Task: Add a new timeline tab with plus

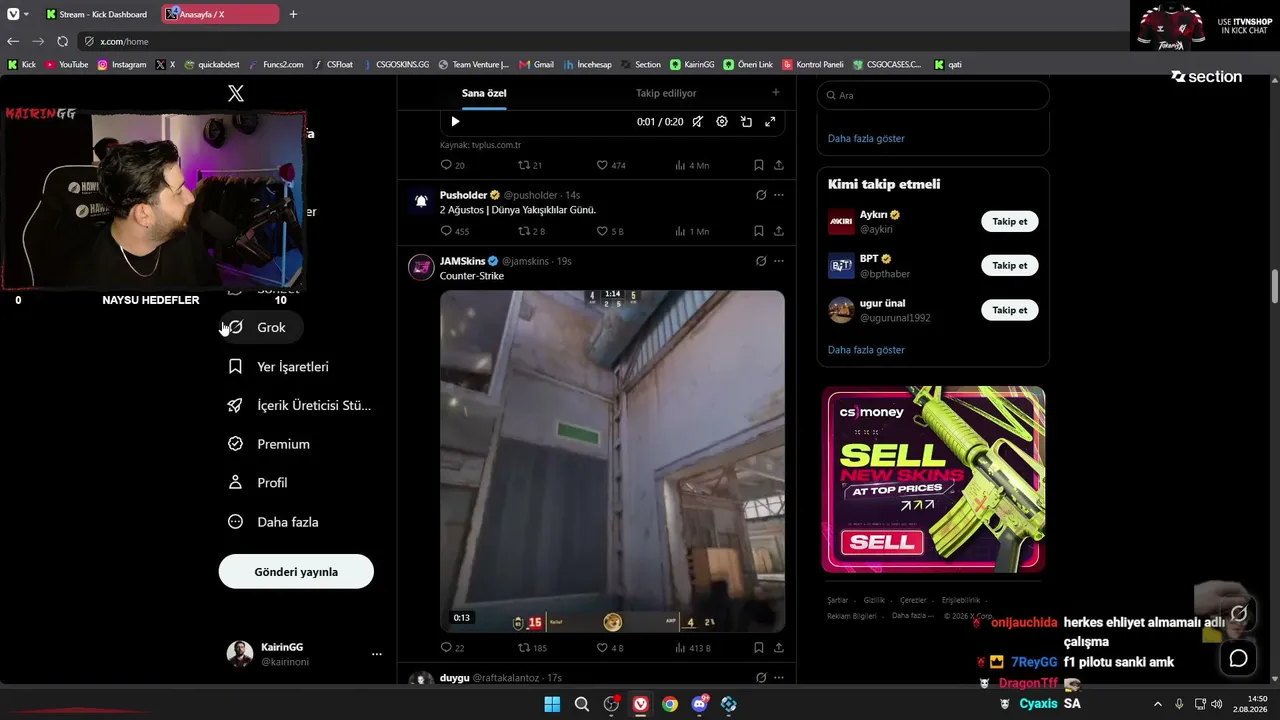Action: (775, 93)
